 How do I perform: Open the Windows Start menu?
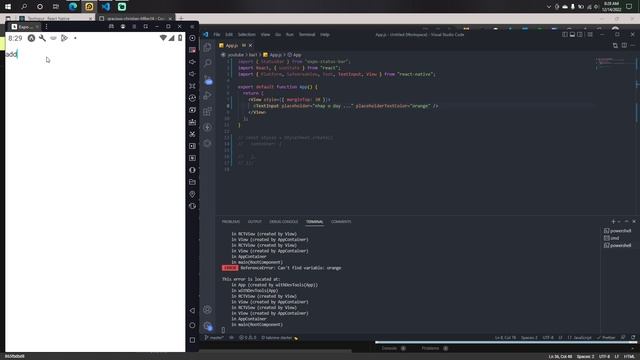[8, 7]
